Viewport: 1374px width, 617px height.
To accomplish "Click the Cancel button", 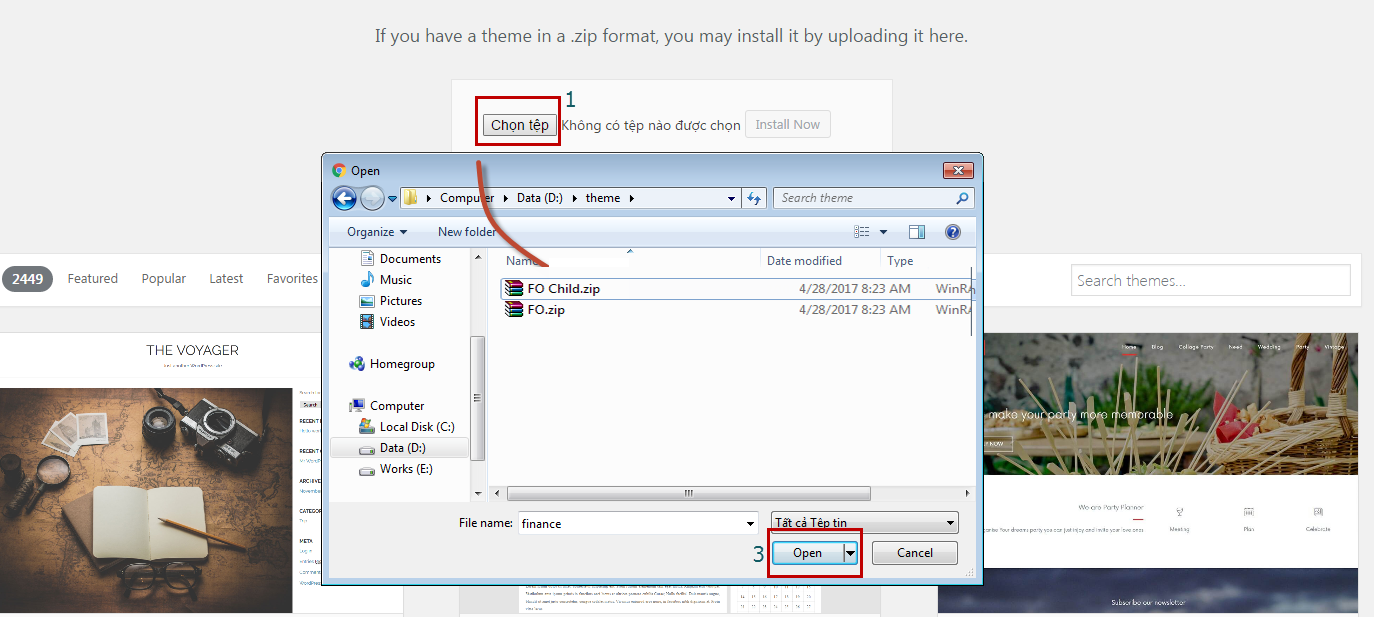I will [x=914, y=553].
